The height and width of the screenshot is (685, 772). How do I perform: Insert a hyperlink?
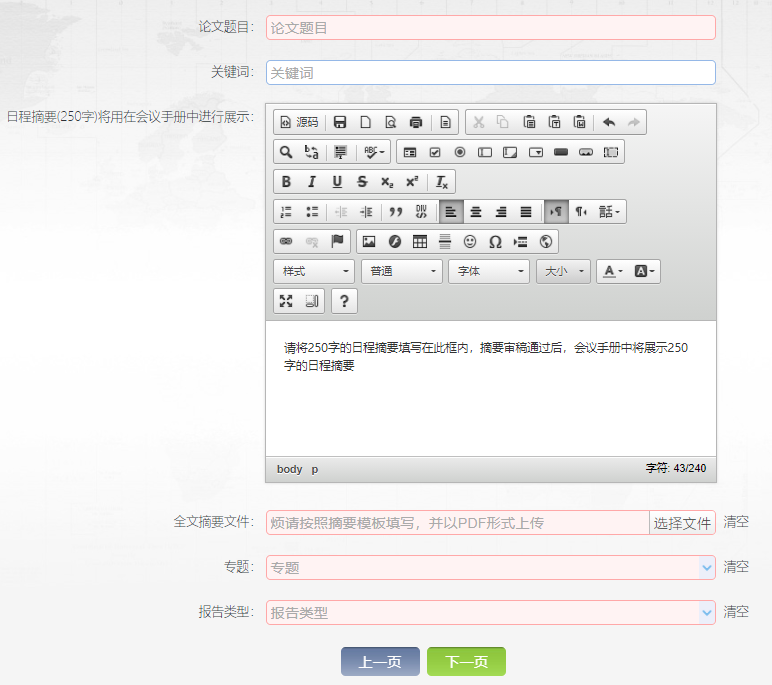pos(286,241)
